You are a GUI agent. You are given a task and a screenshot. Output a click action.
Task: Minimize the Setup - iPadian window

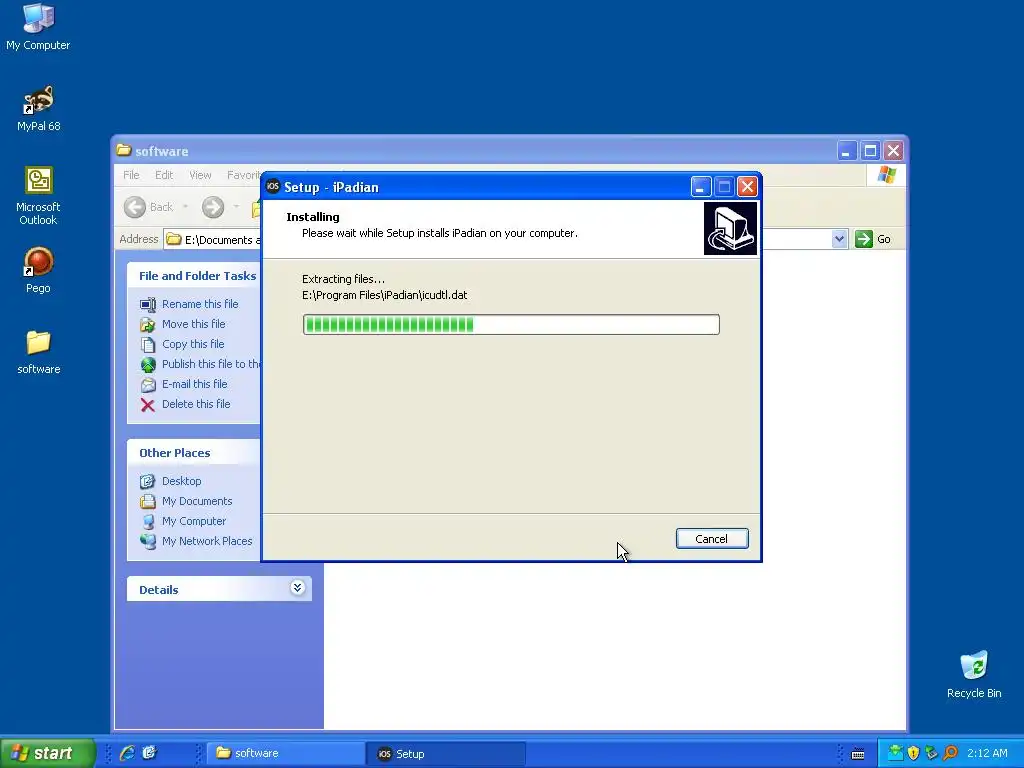click(x=701, y=187)
